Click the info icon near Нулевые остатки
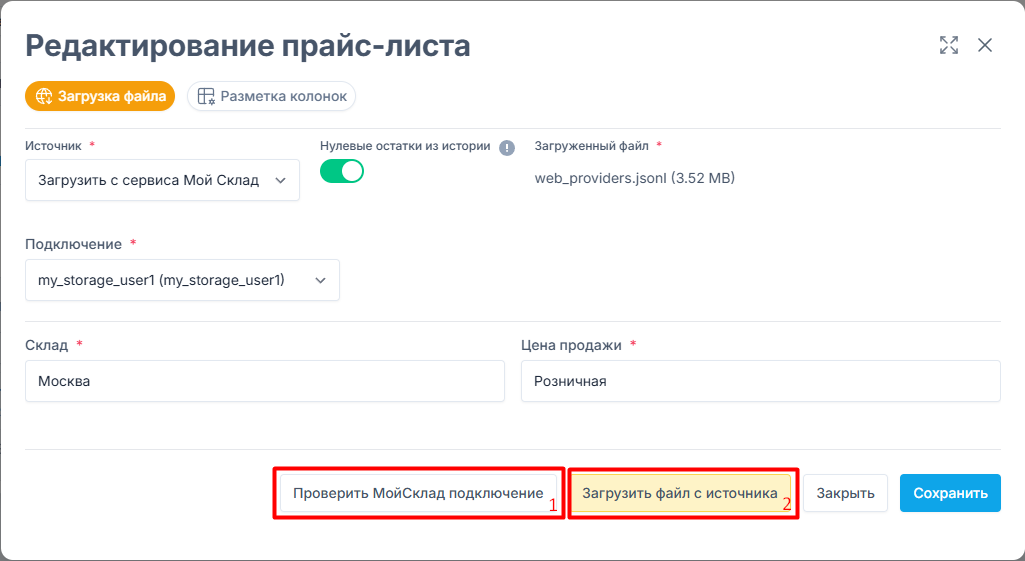 pyautogui.click(x=507, y=148)
